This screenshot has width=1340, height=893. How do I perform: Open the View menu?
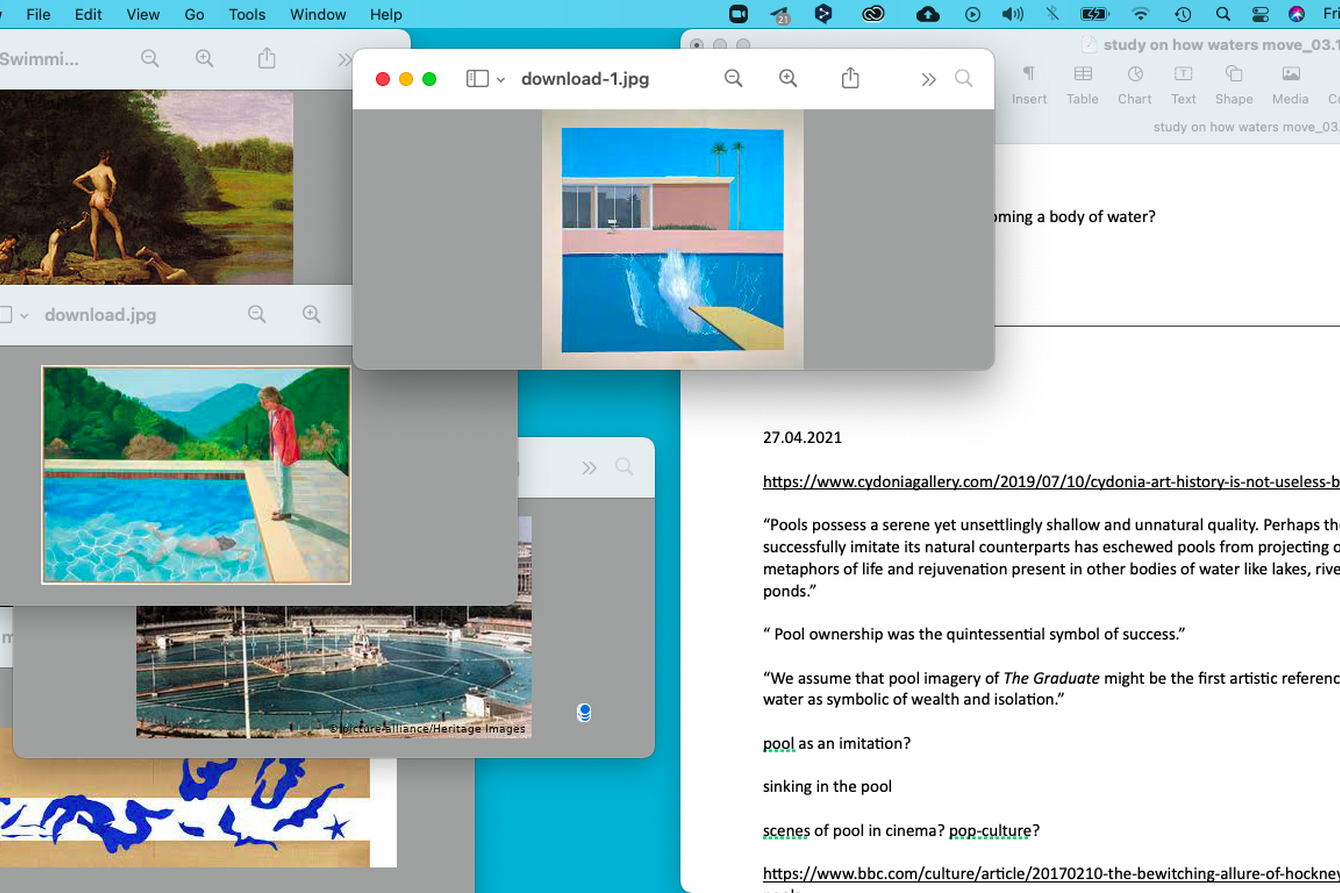pyautogui.click(x=143, y=14)
